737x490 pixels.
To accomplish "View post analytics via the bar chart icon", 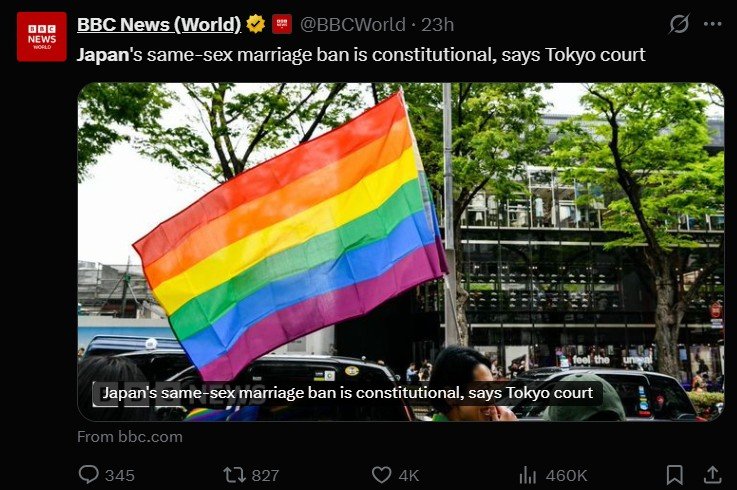I will click(527, 475).
